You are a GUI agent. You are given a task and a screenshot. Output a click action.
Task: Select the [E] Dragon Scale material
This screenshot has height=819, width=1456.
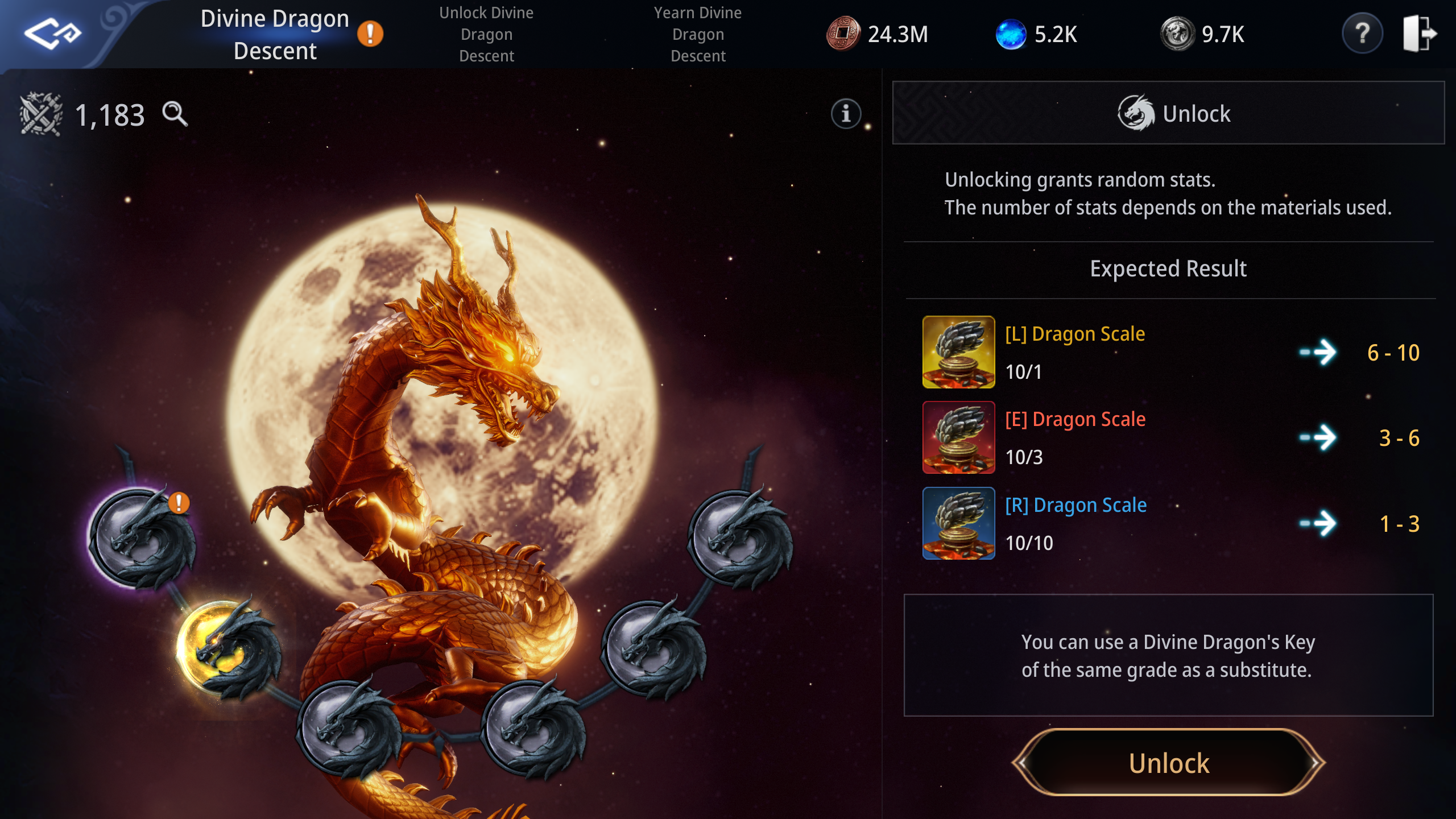click(958, 437)
